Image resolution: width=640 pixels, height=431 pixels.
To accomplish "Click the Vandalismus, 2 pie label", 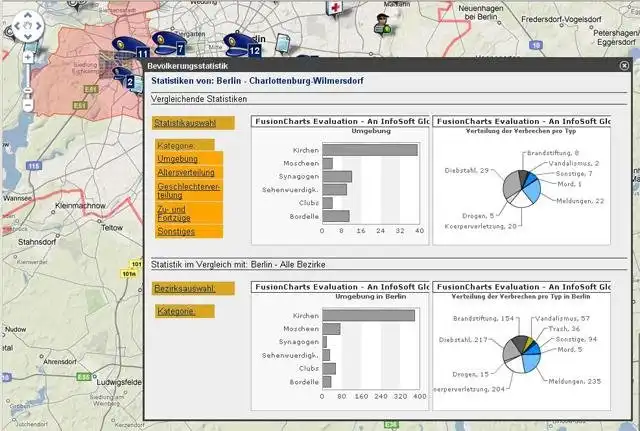I will pos(574,163).
